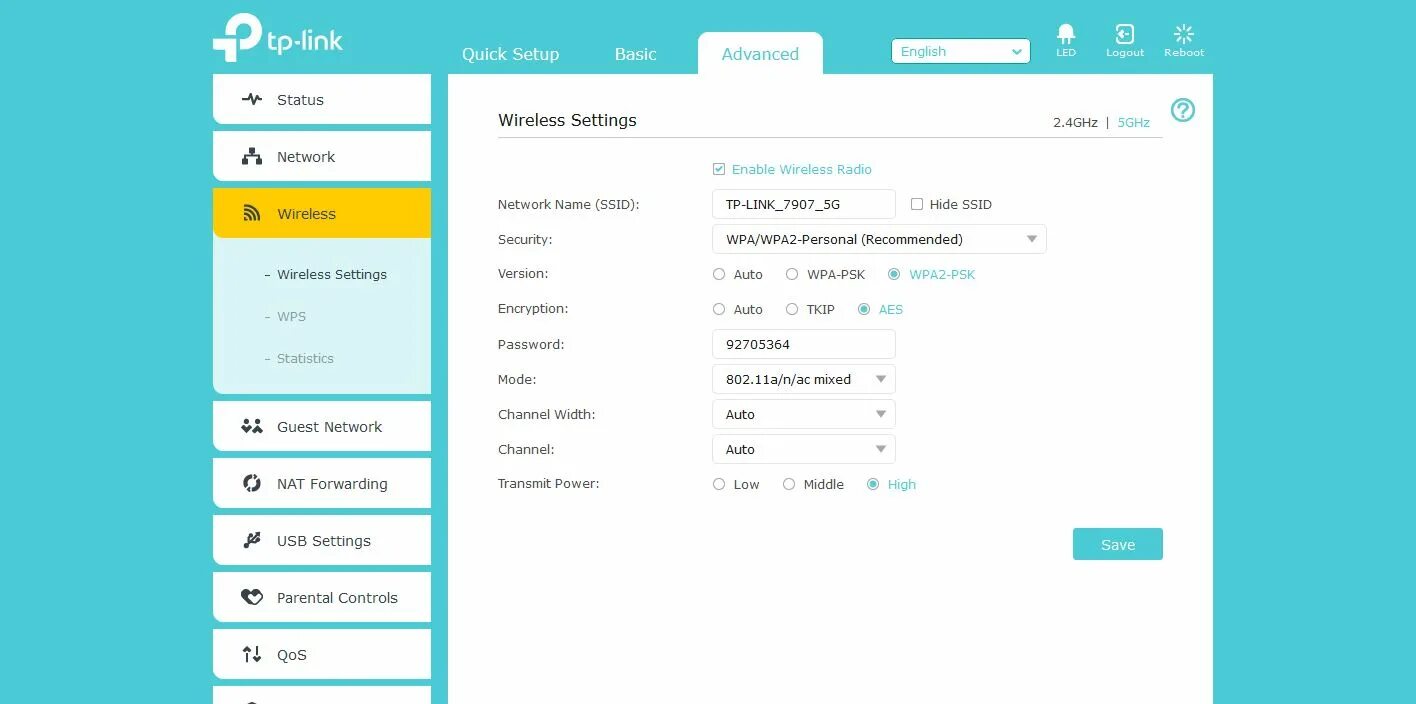The width and height of the screenshot is (1416, 704).
Task: Click the Network Name SSID field
Action: 804,204
